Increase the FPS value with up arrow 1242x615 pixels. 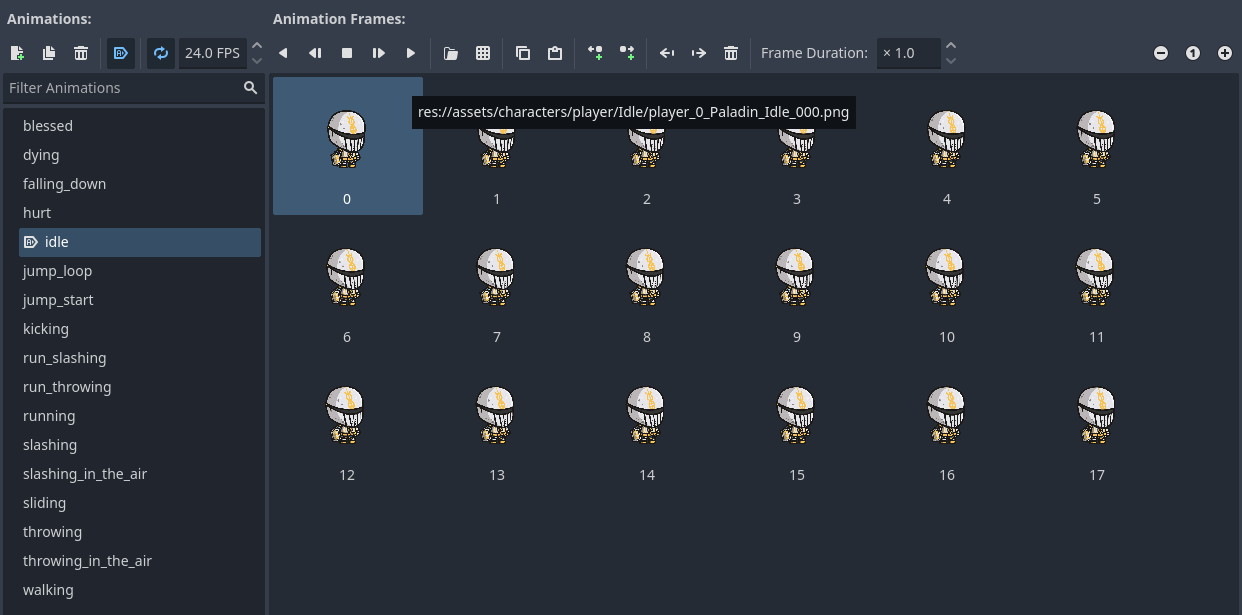[257, 46]
